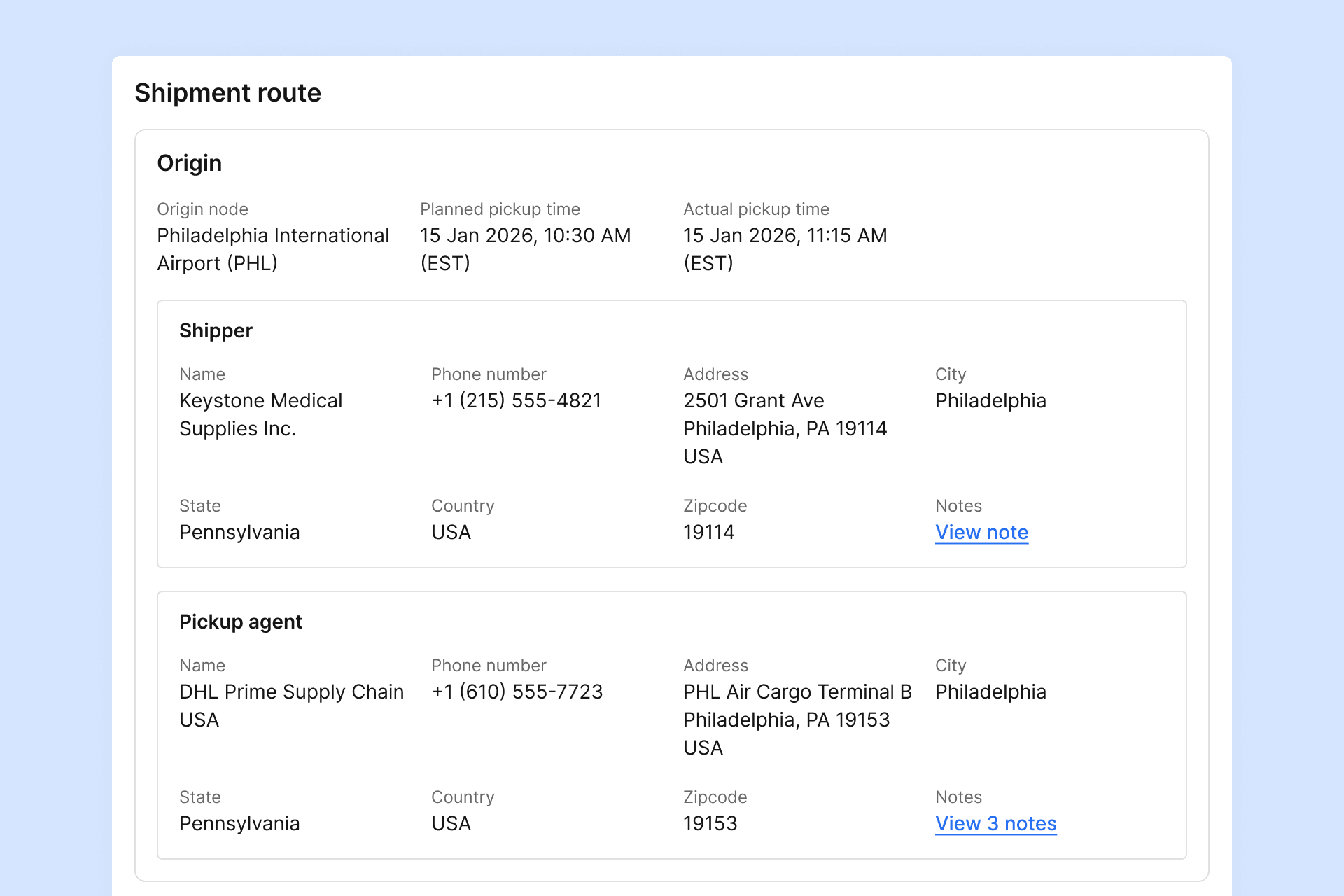The width and height of the screenshot is (1344, 896).
Task: Click the Pickup agent card heading
Action: coord(241,622)
